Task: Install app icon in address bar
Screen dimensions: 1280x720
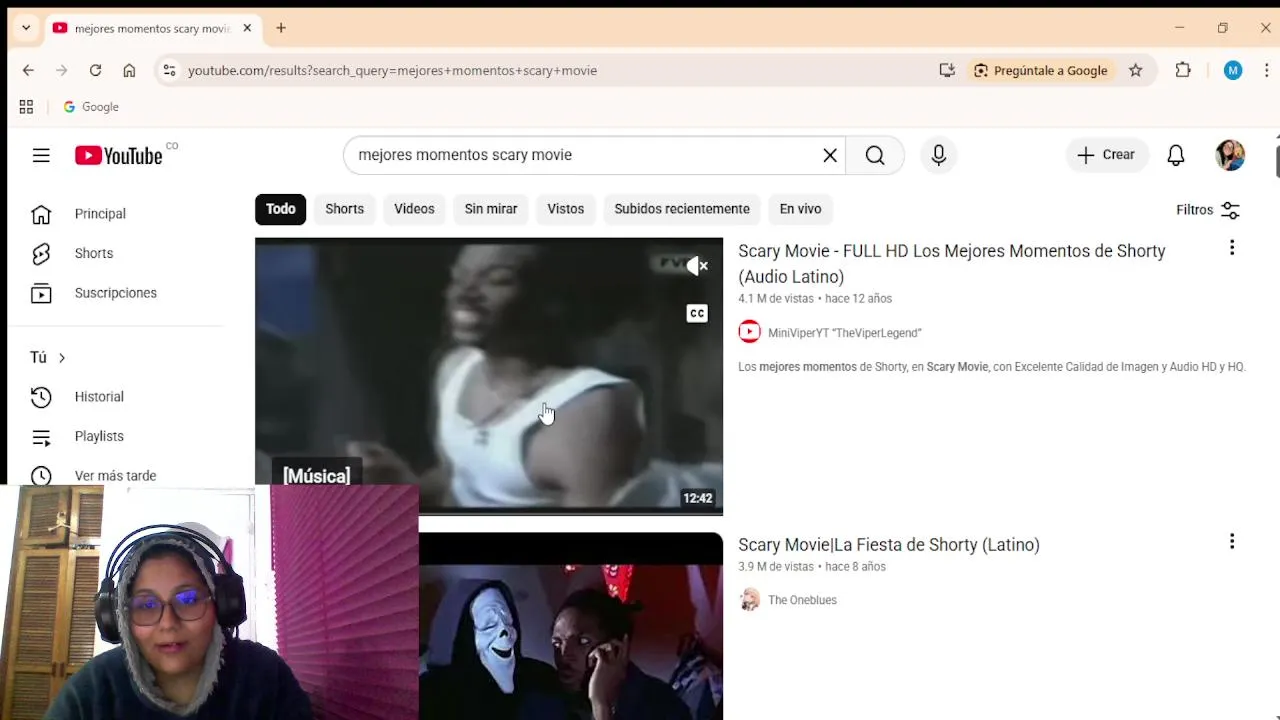Action: coord(947,70)
